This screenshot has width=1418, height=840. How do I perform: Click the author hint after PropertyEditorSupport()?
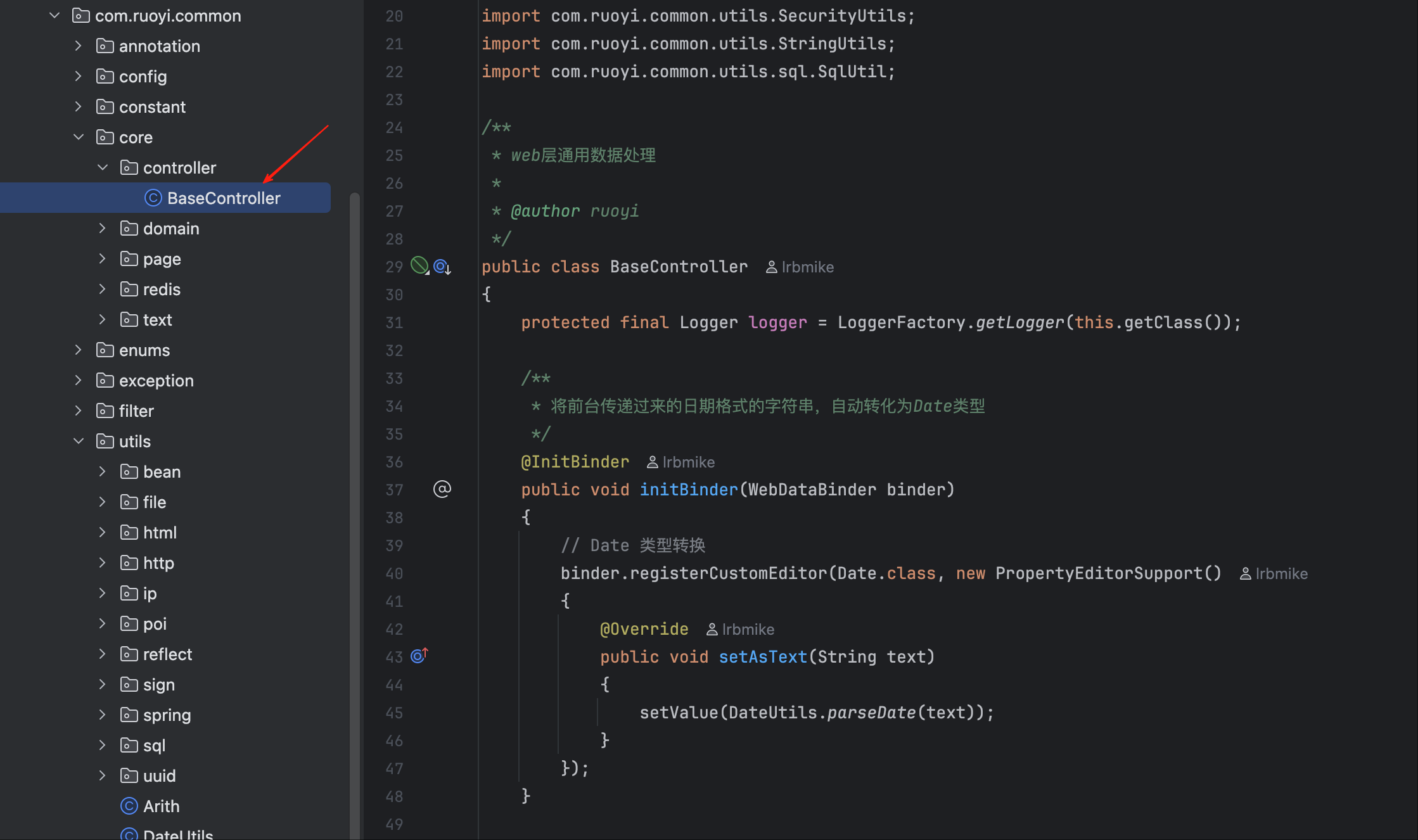click(1274, 574)
